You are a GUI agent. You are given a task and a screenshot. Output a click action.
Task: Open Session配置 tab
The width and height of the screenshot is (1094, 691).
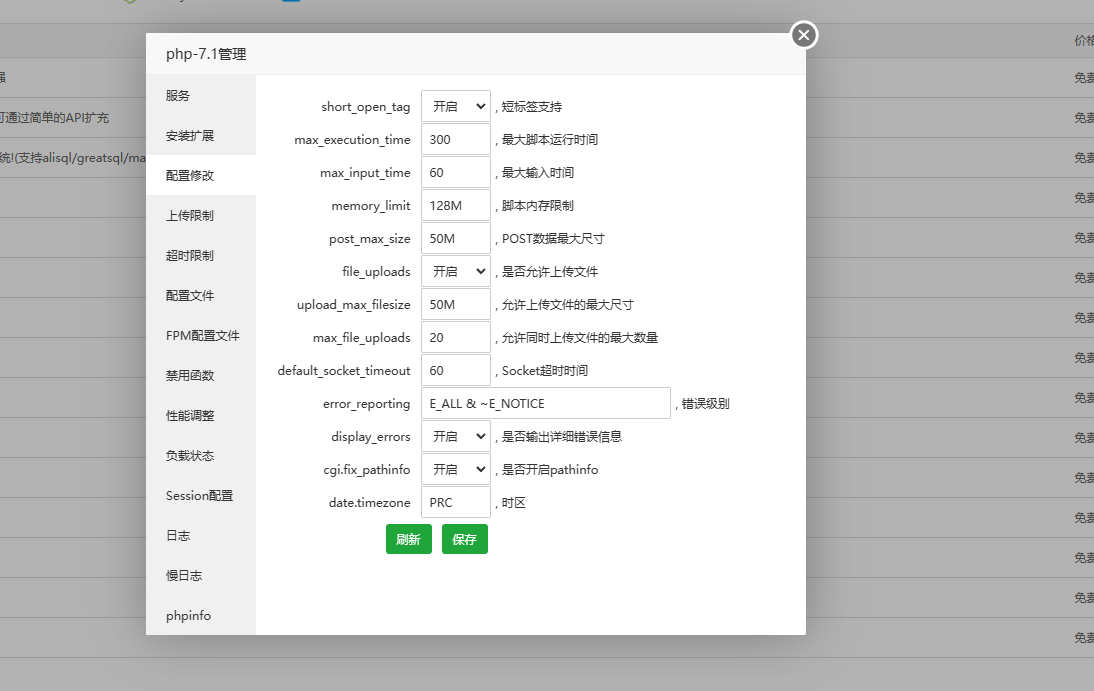(201, 496)
